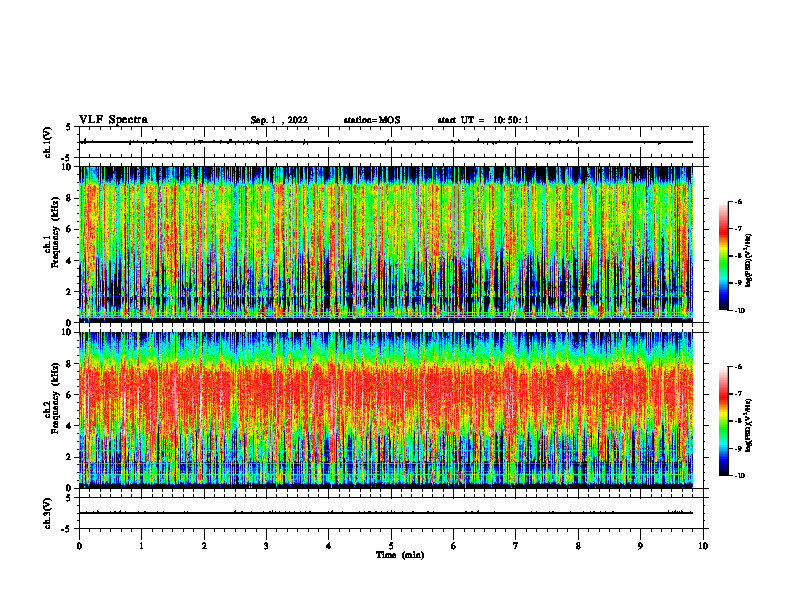The width and height of the screenshot is (792, 612).
Task: Click the ch.2 spectrogram color bar
Action: pos(723,421)
